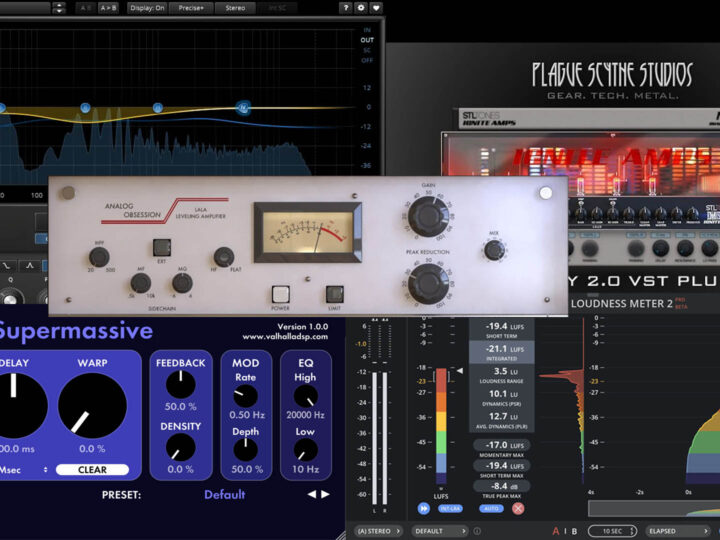Click the LALA VU meter display
Viewport: 720px width, 540px height.
pos(308,233)
